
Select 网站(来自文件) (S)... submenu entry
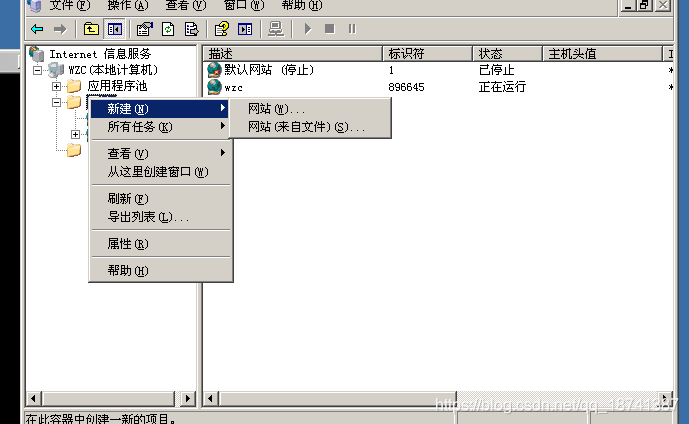[x=310, y=127]
